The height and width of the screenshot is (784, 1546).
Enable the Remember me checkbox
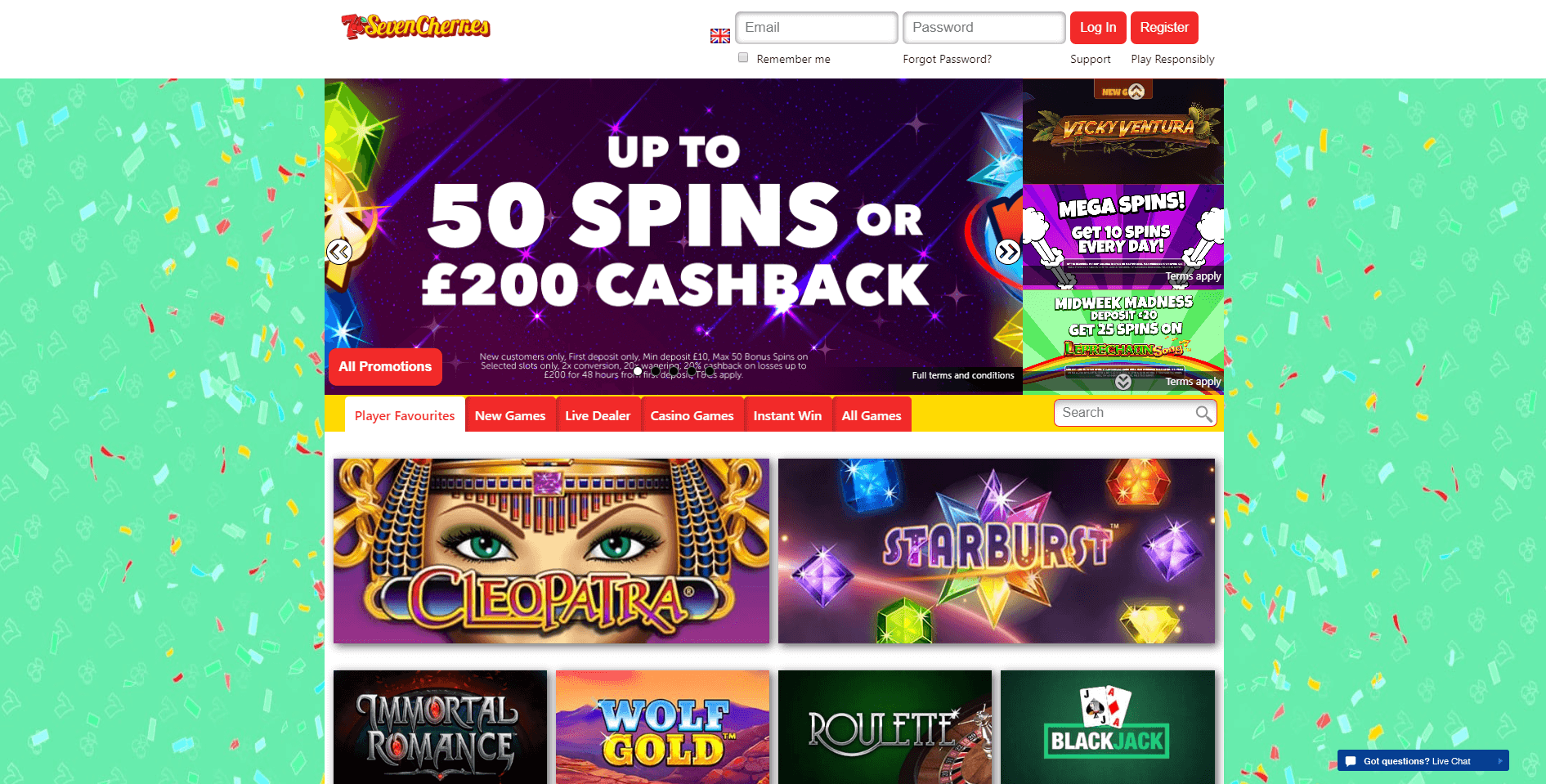point(743,57)
